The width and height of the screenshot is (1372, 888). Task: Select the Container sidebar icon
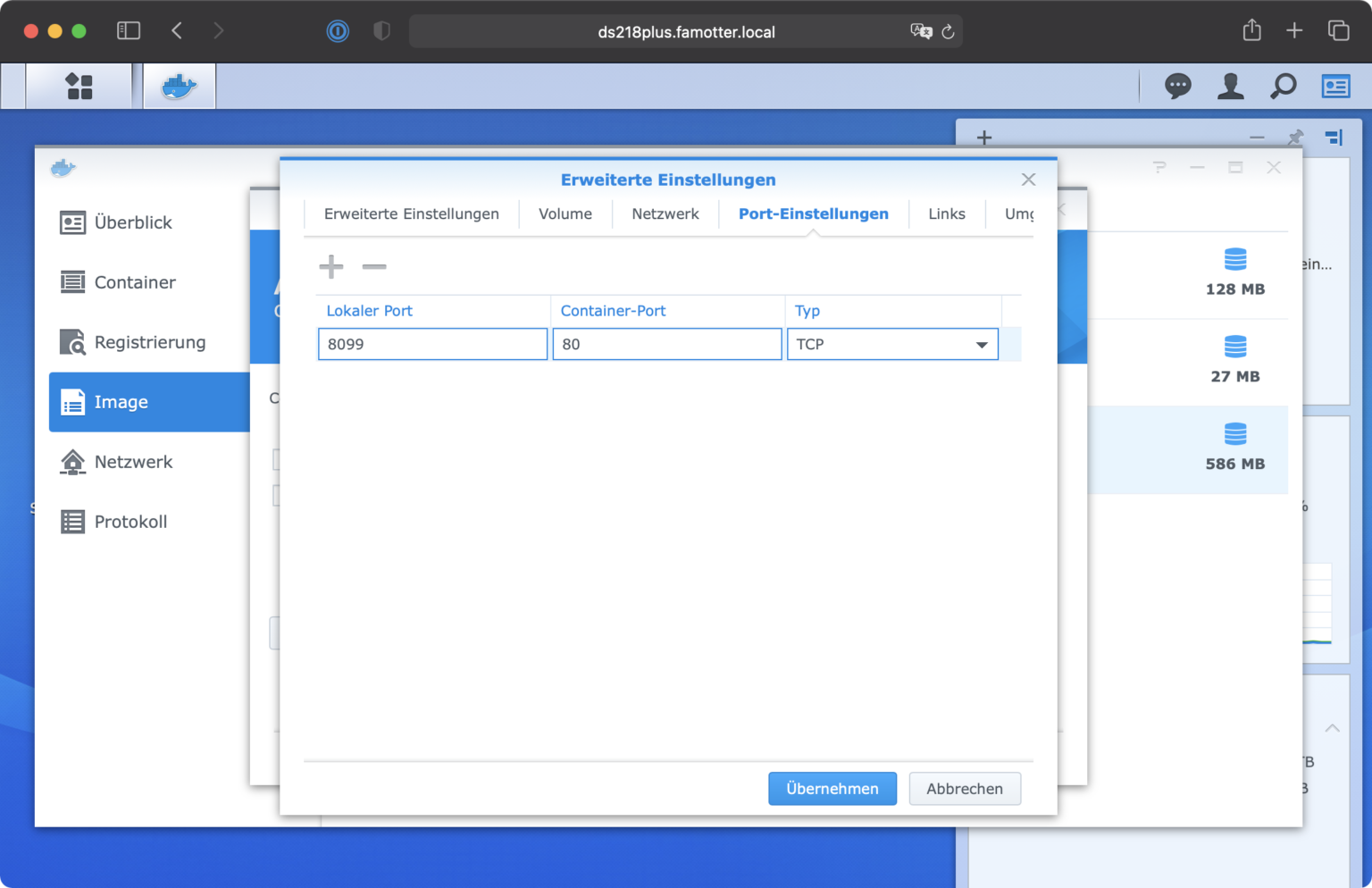click(x=134, y=281)
